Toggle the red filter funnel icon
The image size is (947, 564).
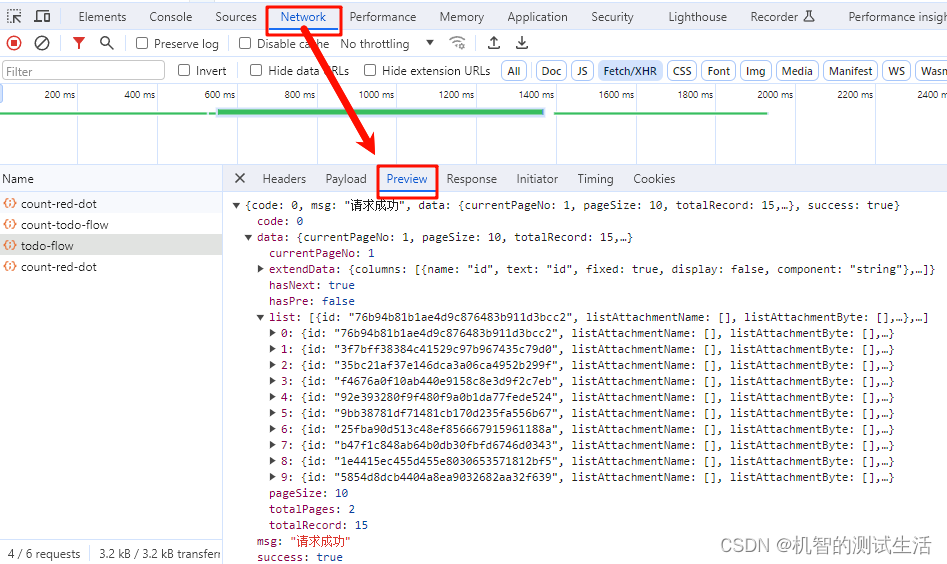pos(79,43)
